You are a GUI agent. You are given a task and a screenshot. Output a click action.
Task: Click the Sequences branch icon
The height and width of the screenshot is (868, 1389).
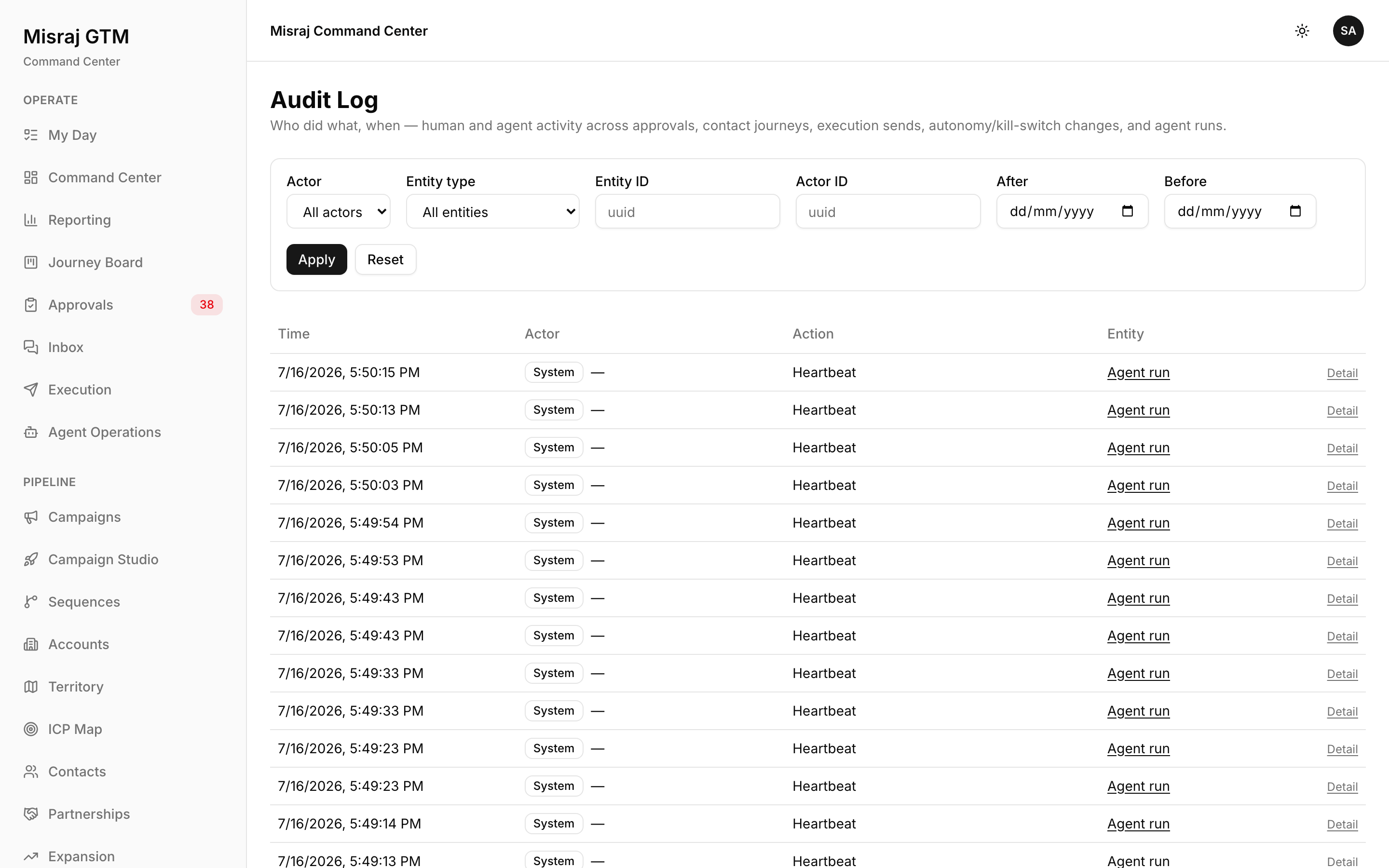click(x=31, y=602)
